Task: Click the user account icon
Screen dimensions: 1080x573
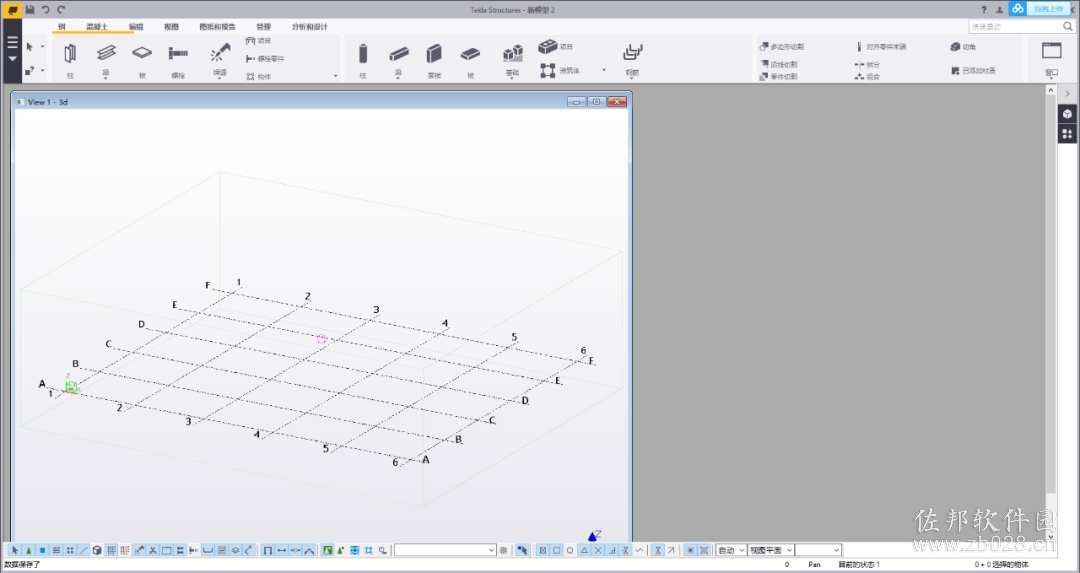Action: tap(999, 10)
